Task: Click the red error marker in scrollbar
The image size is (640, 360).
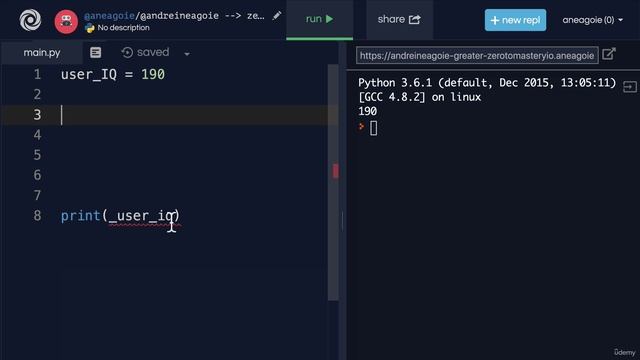Action: tap(336, 171)
